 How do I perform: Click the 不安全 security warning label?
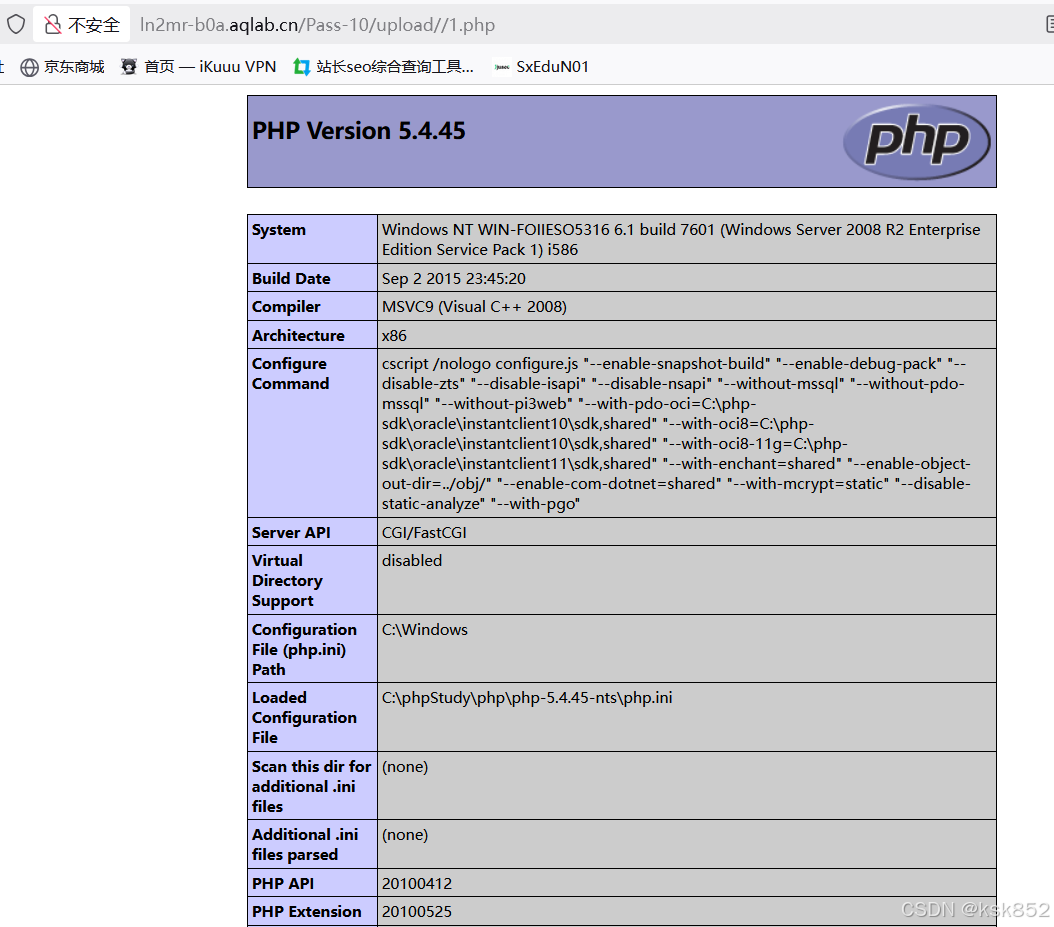tap(94, 25)
